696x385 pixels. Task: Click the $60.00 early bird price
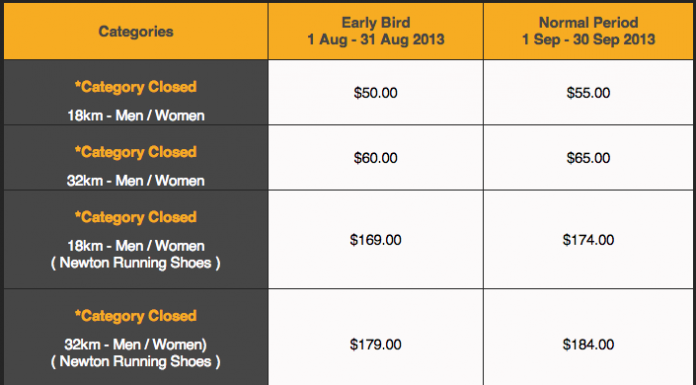coord(376,158)
